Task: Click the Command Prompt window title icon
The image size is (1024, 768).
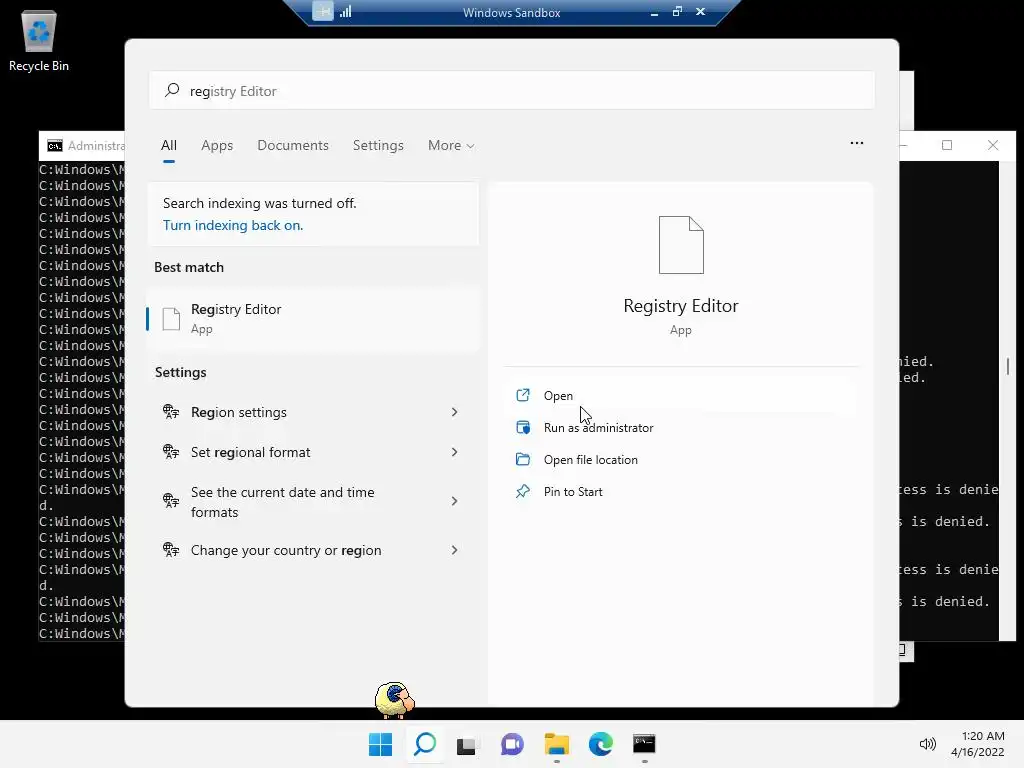Action: (55, 145)
